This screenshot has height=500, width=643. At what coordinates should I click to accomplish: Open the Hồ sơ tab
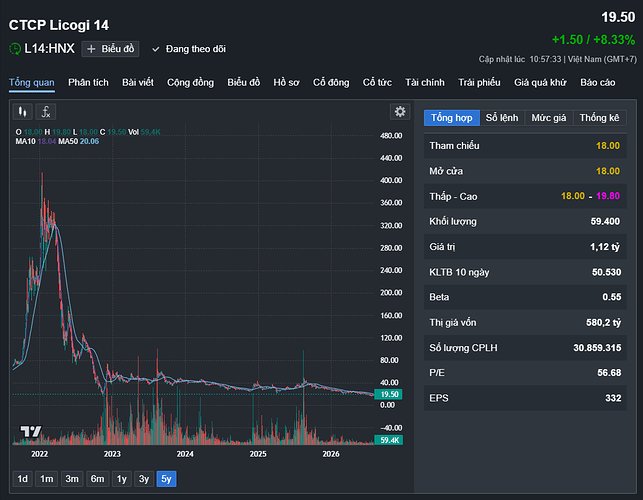[286, 83]
